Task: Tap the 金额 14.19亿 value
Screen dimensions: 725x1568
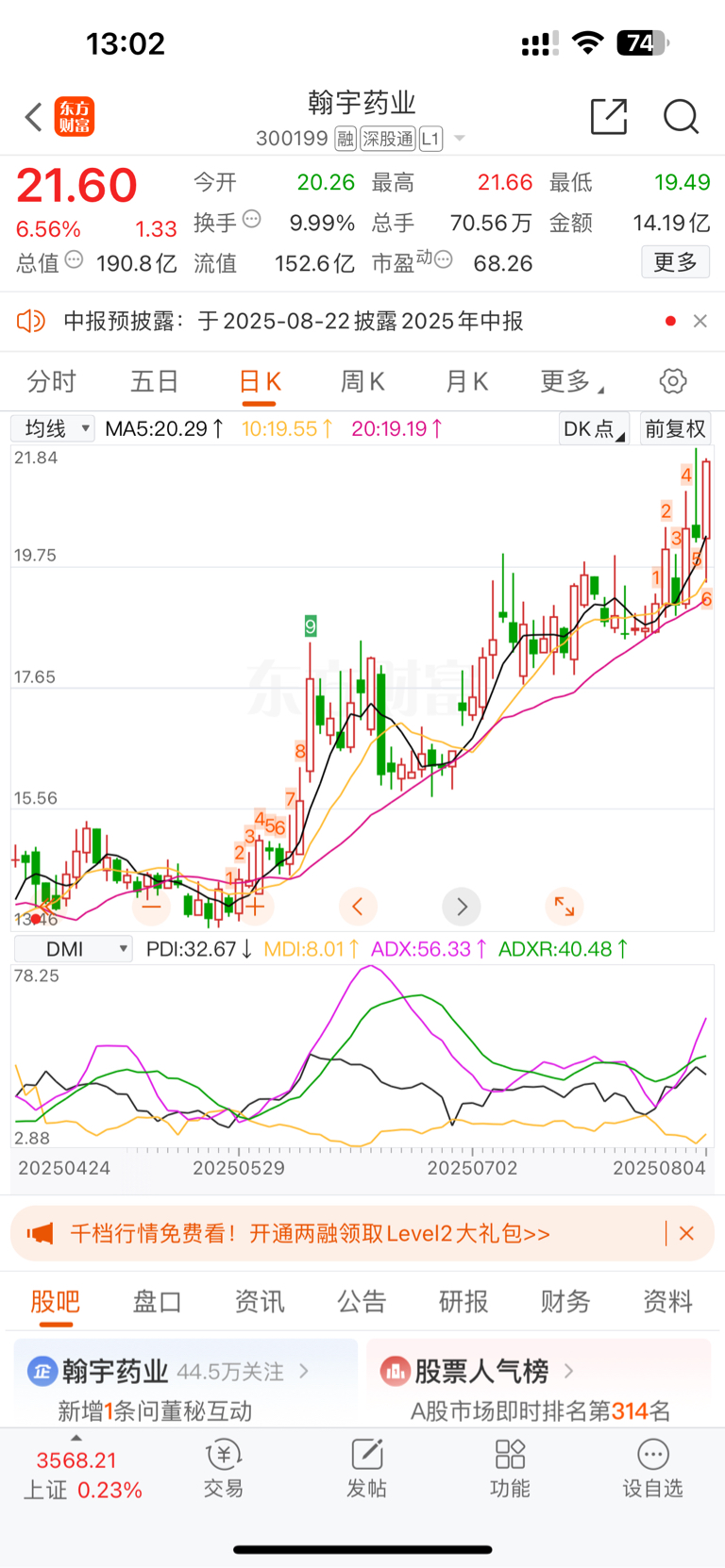Action: point(671,223)
